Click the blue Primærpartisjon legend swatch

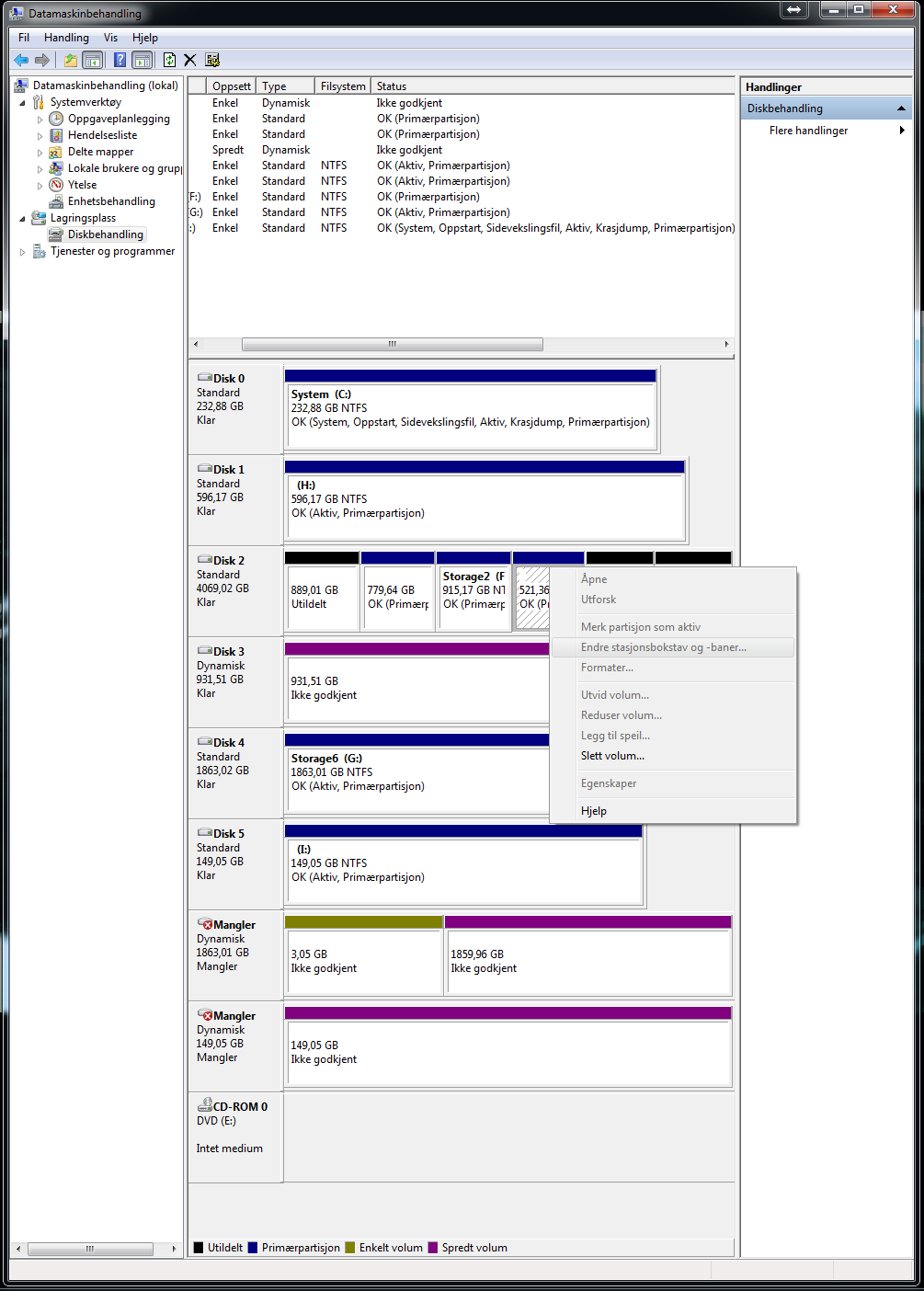coord(253,1248)
